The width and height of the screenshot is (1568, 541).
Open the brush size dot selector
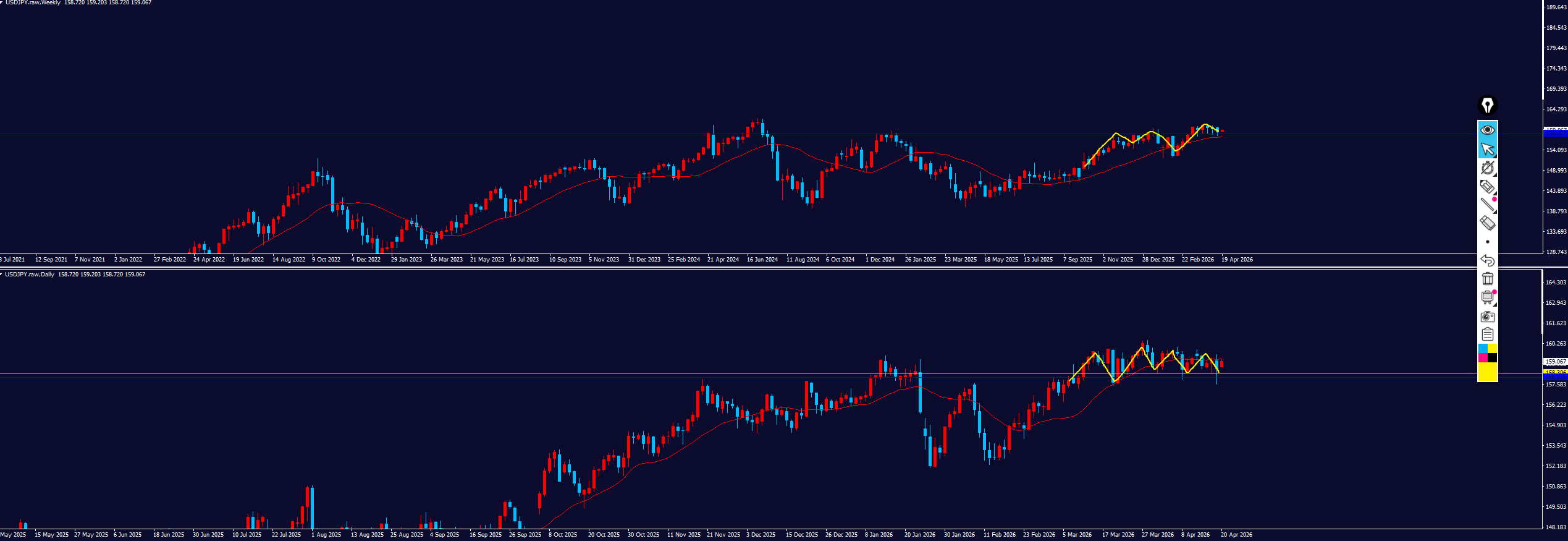(1487, 242)
